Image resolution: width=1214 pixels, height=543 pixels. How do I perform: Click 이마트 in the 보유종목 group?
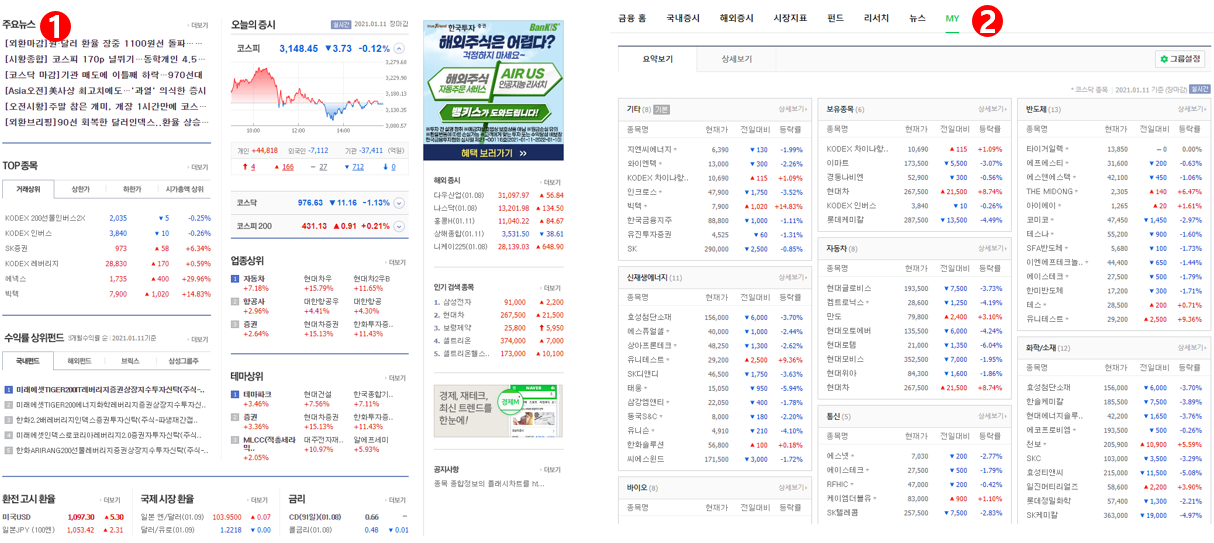pyautogui.click(x=838, y=163)
